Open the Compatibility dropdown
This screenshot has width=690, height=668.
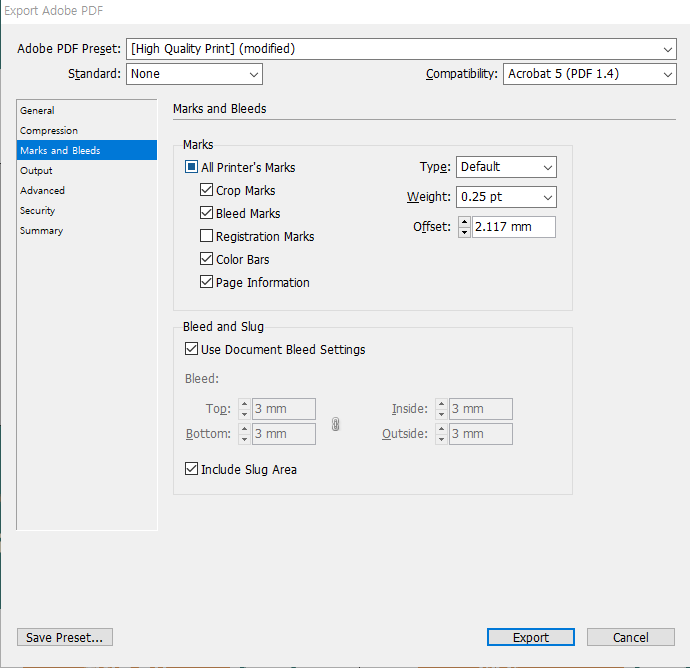590,74
